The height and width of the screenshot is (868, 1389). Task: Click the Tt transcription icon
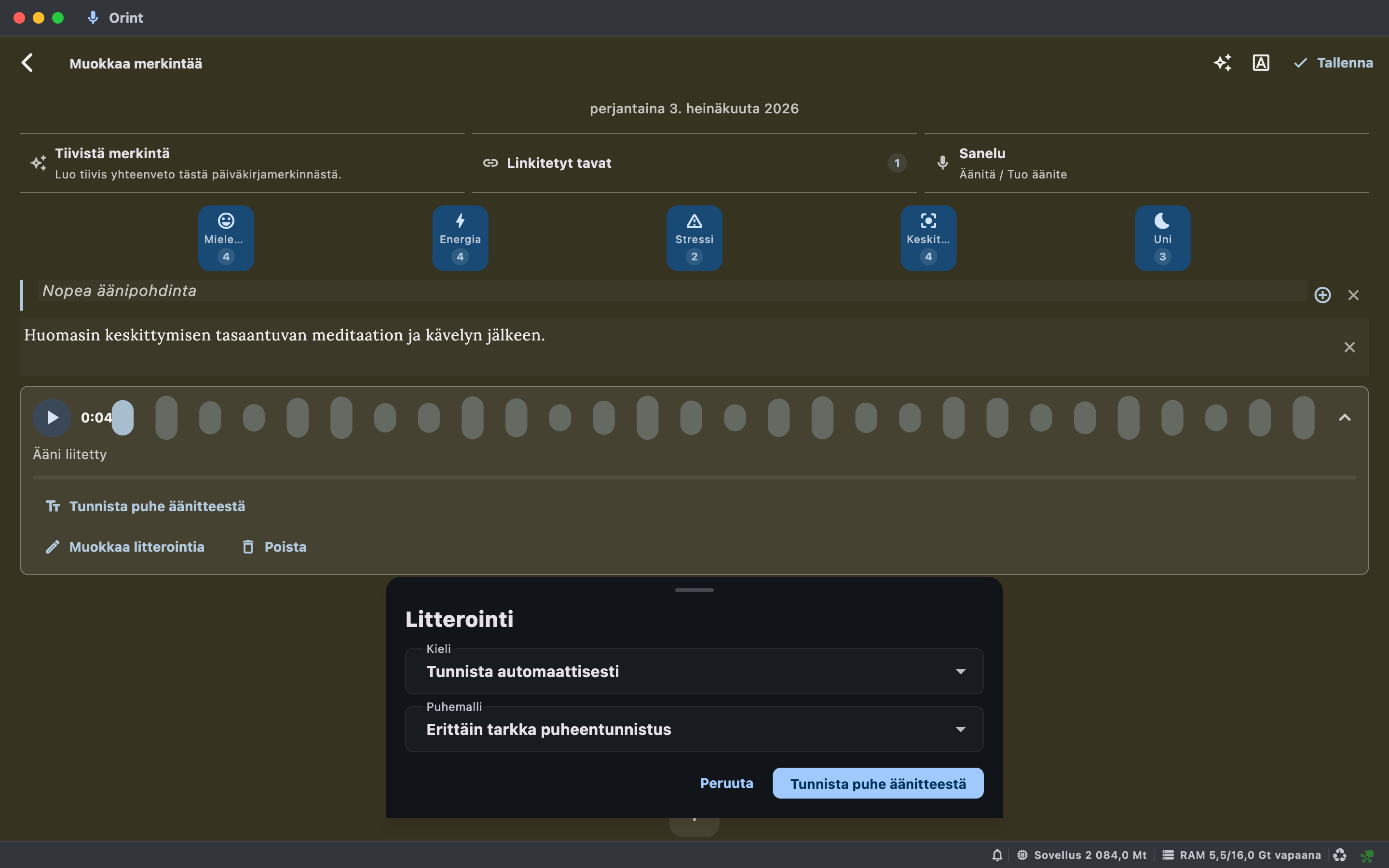53,506
